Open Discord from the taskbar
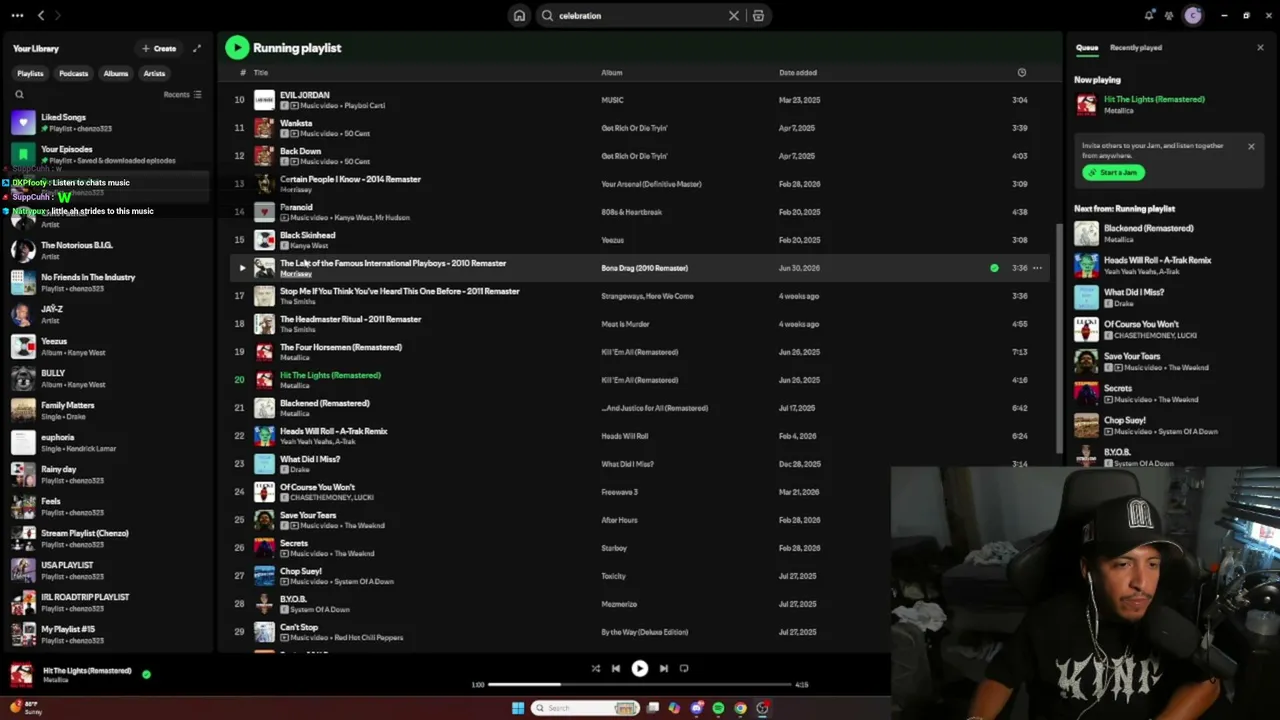 tap(697, 708)
